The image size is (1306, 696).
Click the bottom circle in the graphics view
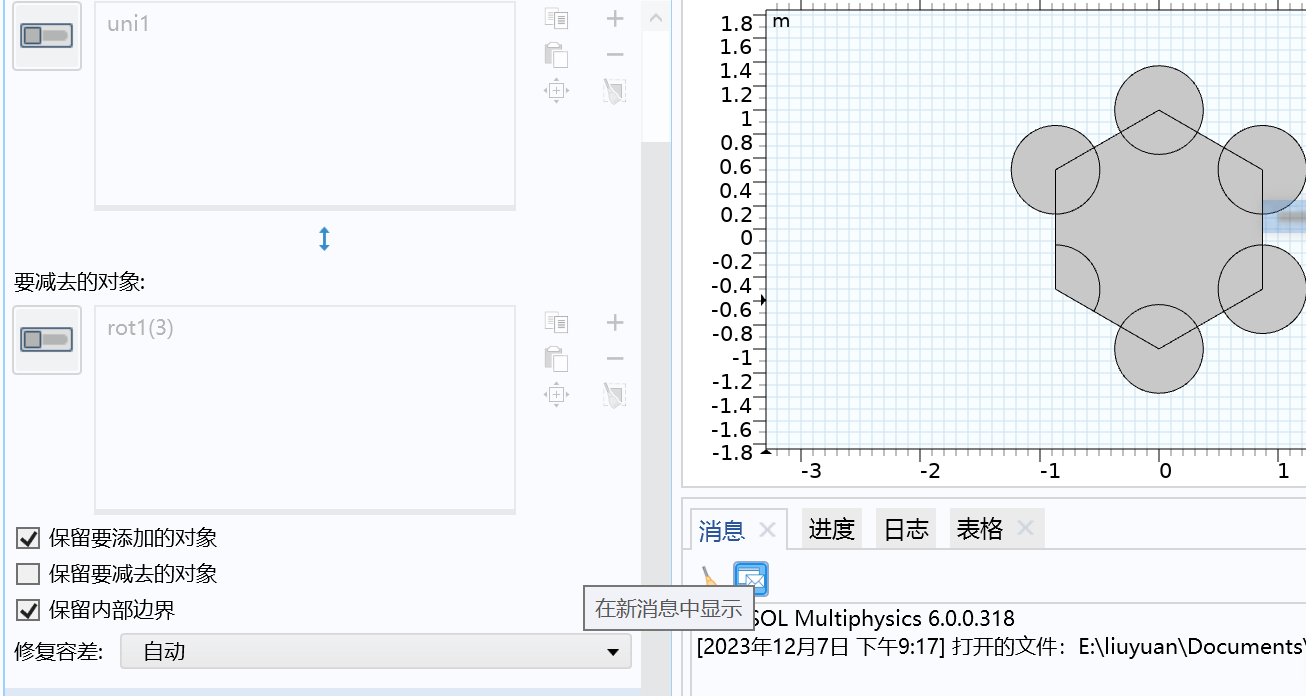(x=1159, y=348)
